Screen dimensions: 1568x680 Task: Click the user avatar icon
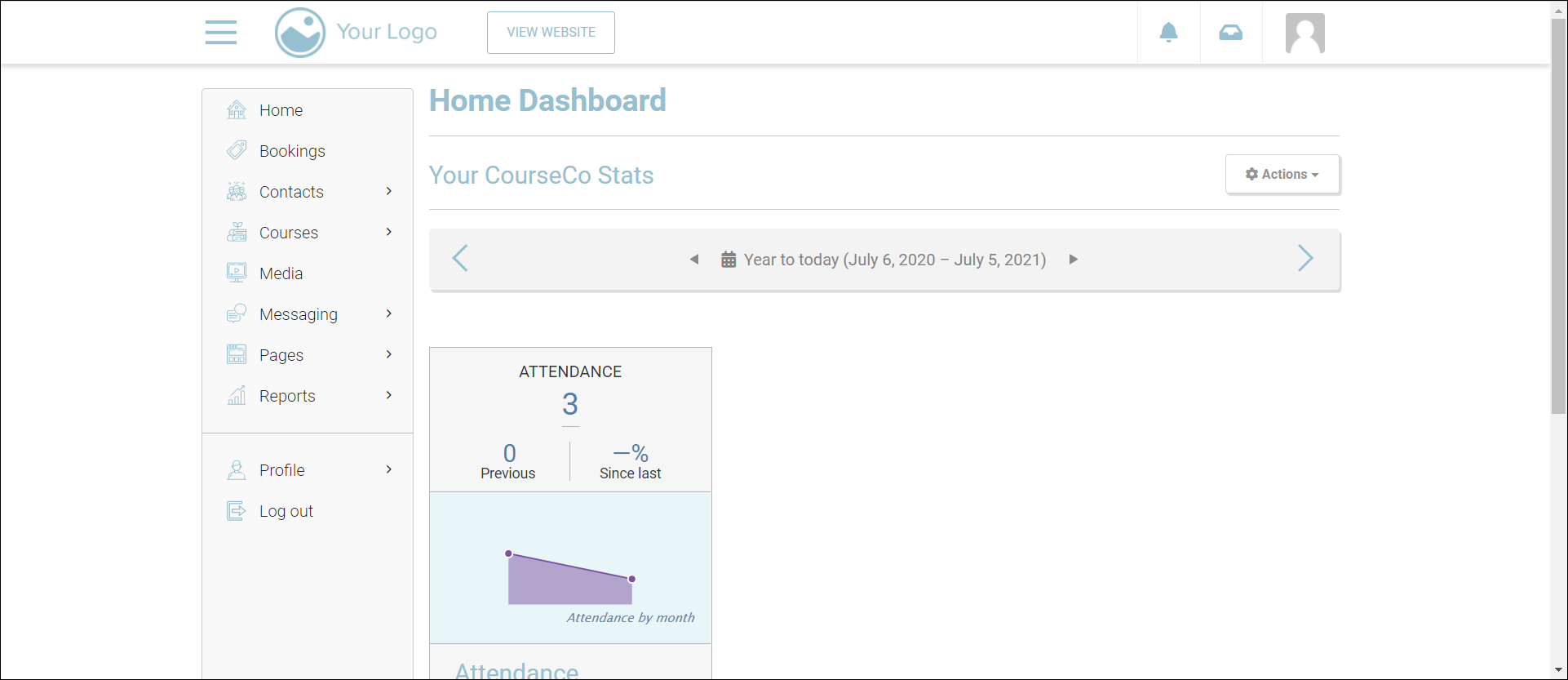[1304, 33]
